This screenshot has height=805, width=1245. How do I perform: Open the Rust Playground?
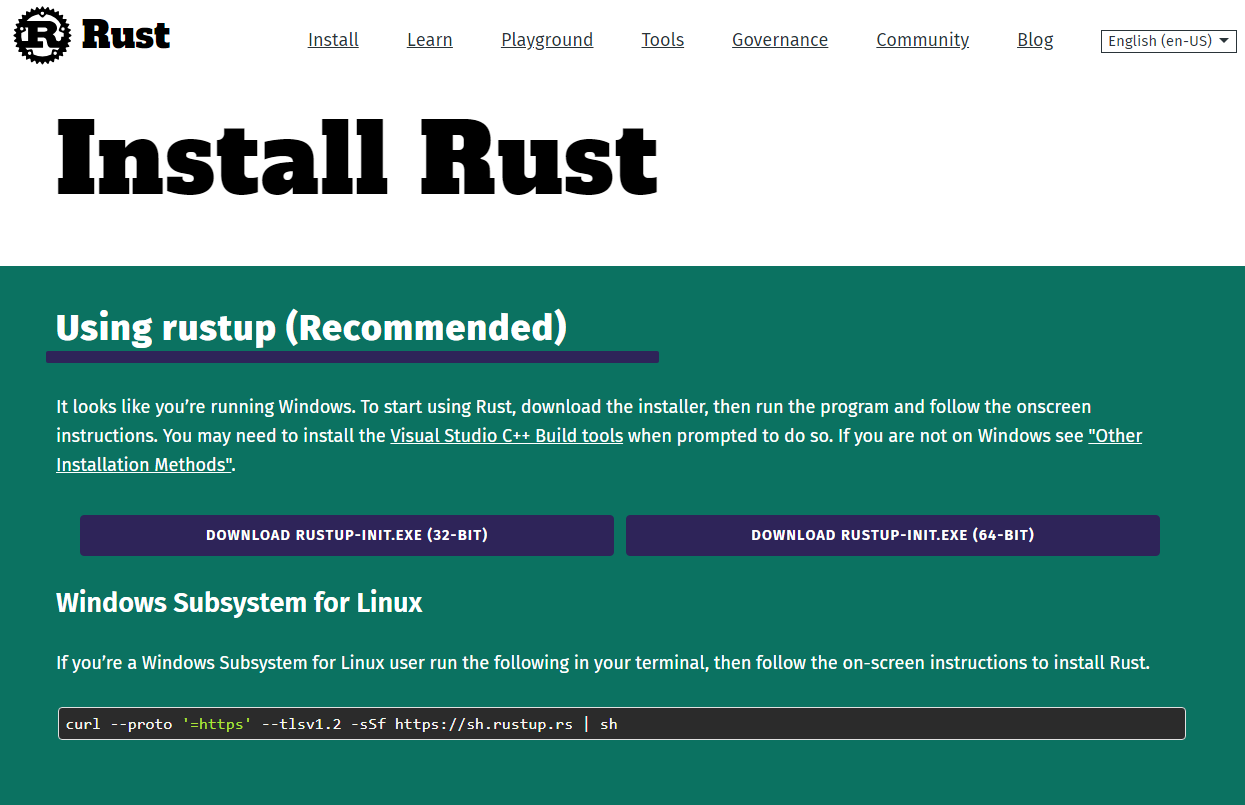pos(547,40)
